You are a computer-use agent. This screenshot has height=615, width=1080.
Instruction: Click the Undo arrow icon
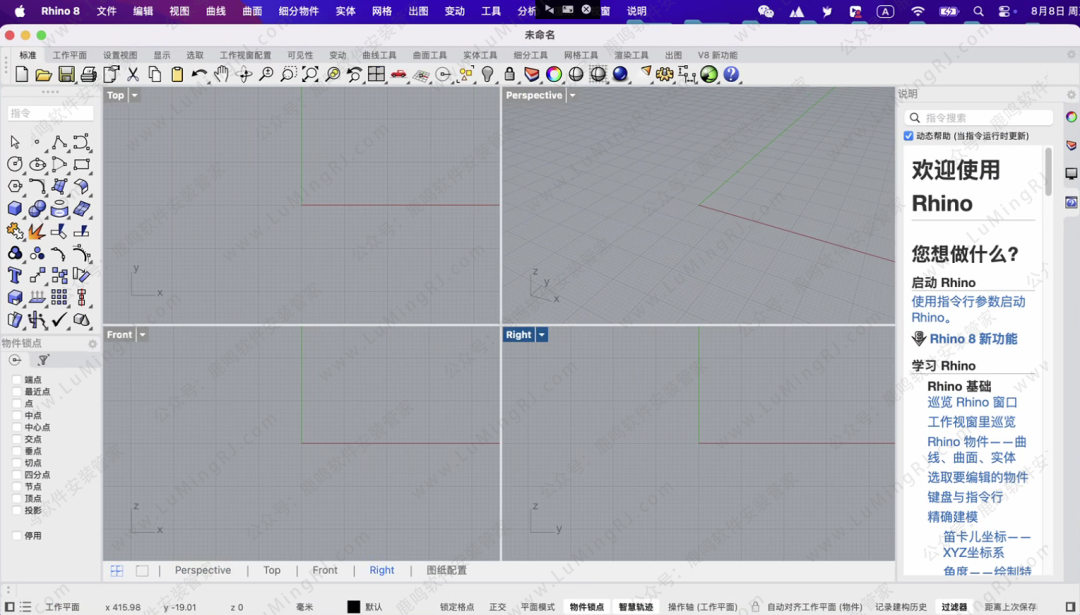199,75
